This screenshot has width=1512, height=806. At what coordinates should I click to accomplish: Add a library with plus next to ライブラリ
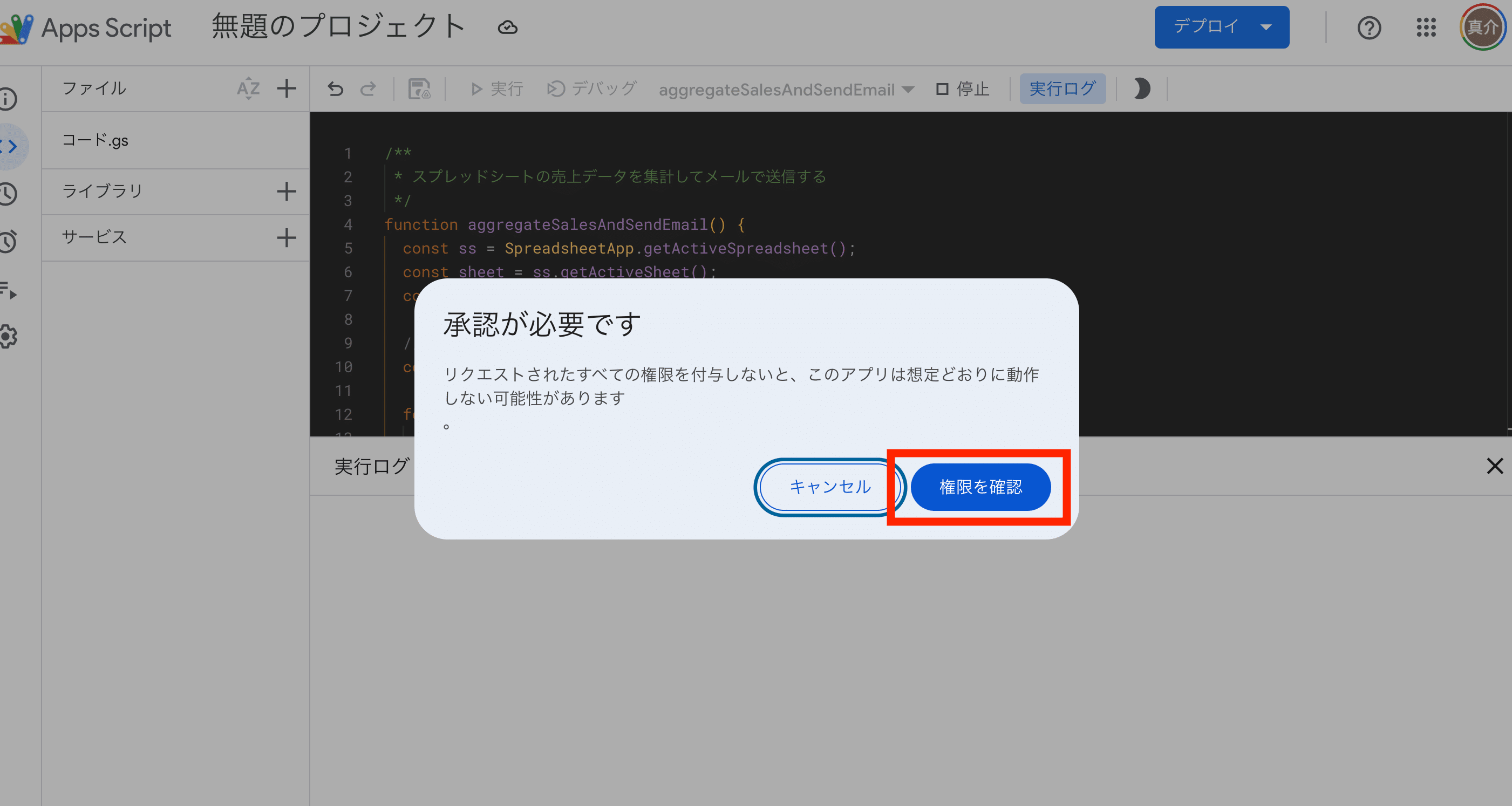click(287, 192)
